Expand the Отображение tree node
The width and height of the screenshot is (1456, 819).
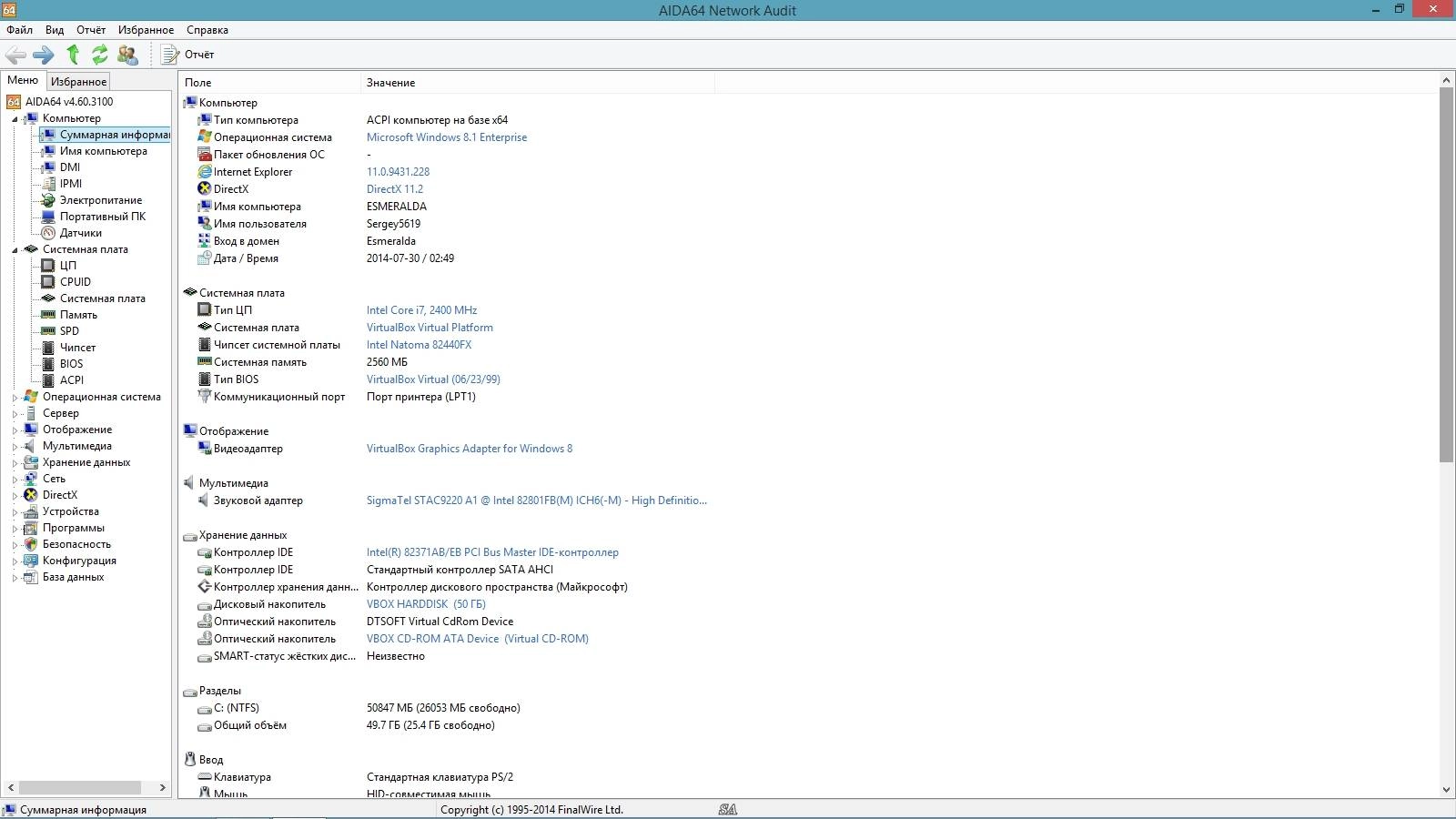[x=15, y=430]
